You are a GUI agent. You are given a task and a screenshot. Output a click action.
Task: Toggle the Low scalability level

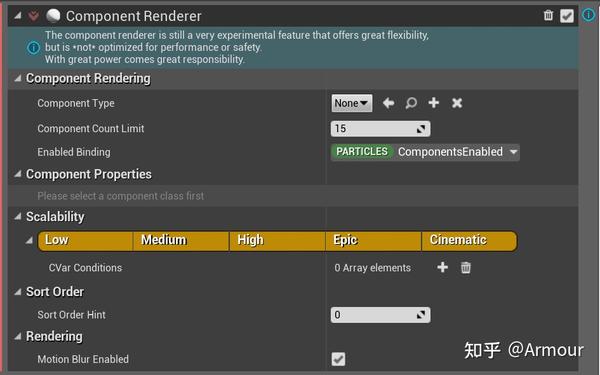tap(85, 241)
